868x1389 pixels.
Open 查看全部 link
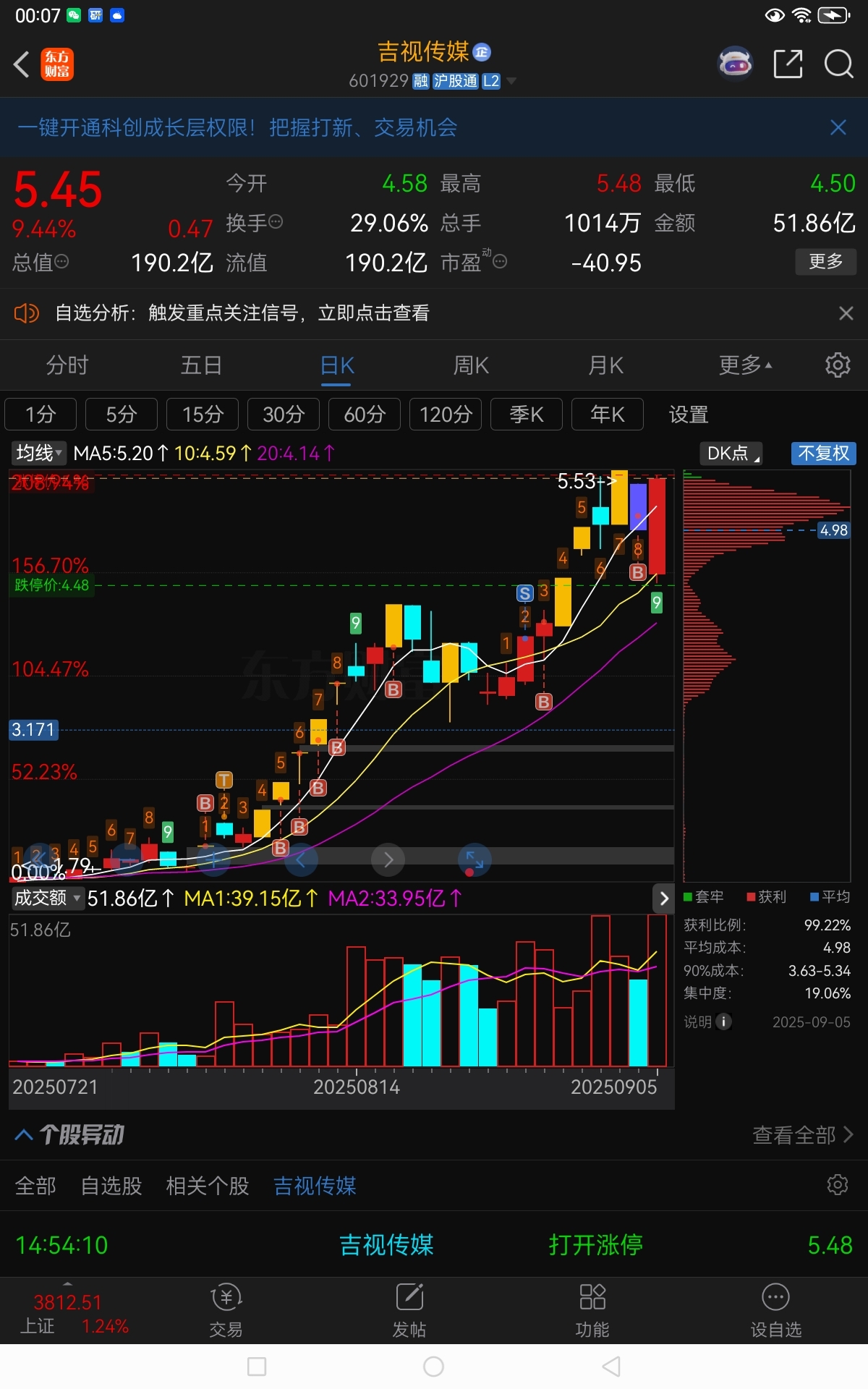pyautogui.click(x=803, y=1135)
